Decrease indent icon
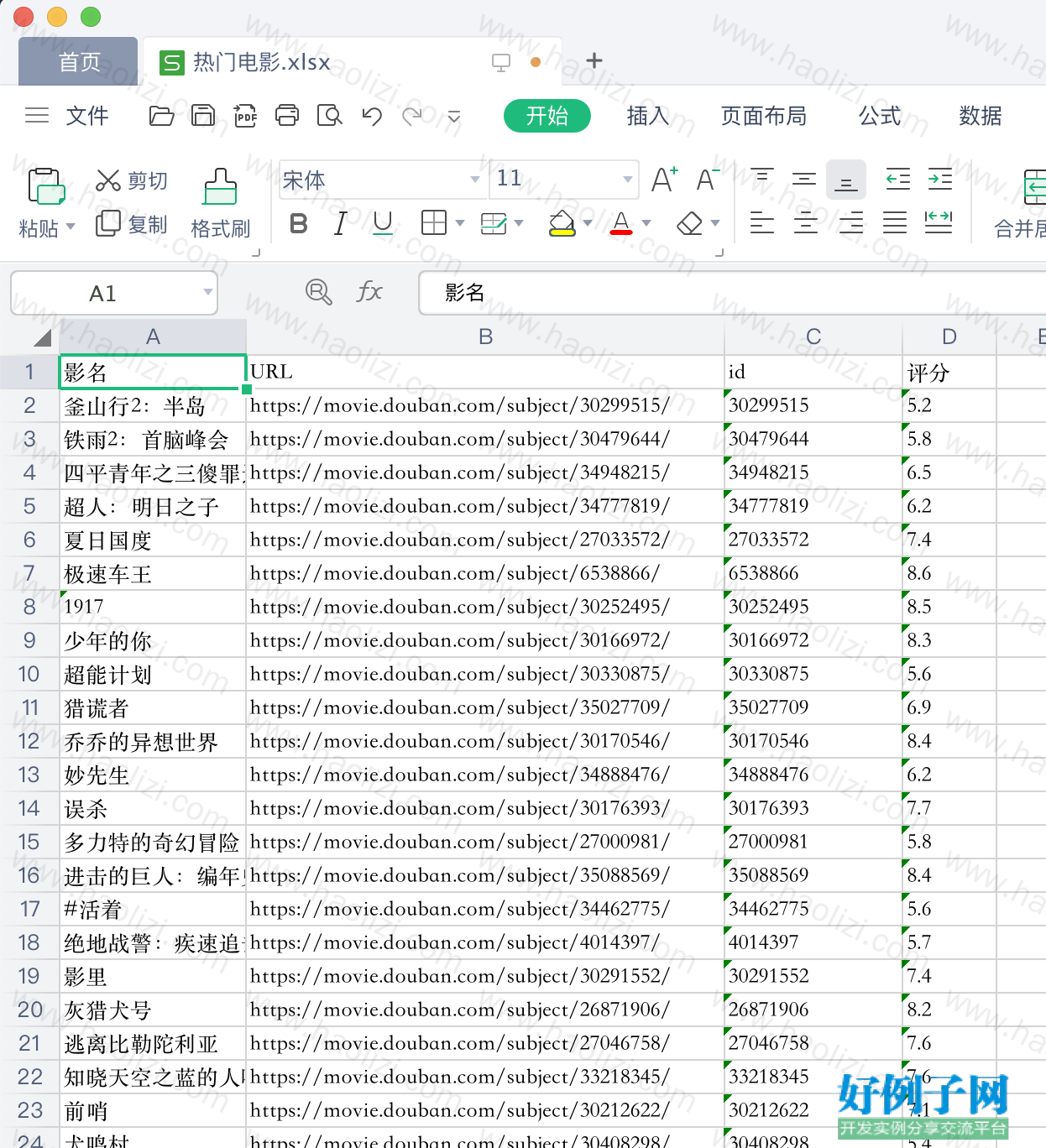The width and height of the screenshot is (1046, 1148). pyautogui.click(x=898, y=179)
